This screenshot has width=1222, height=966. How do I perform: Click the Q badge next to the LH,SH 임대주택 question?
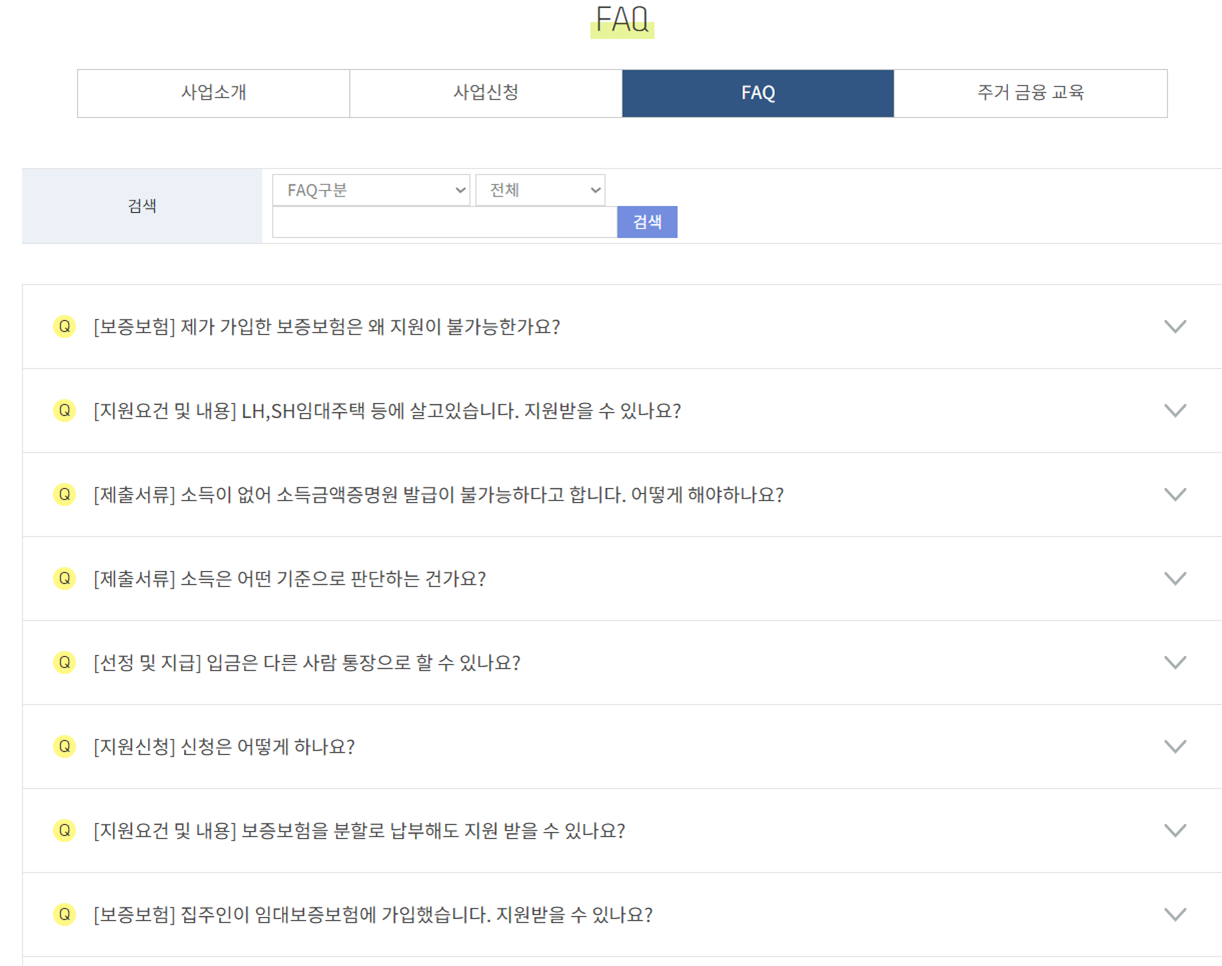[x=64, y=410]
